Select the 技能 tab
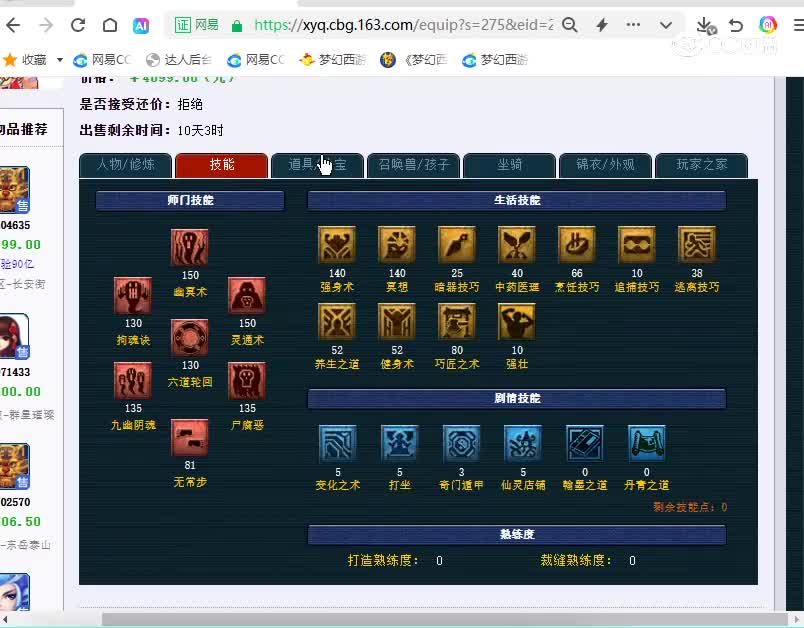Screen dimensions: 804x628 point(222,165)
